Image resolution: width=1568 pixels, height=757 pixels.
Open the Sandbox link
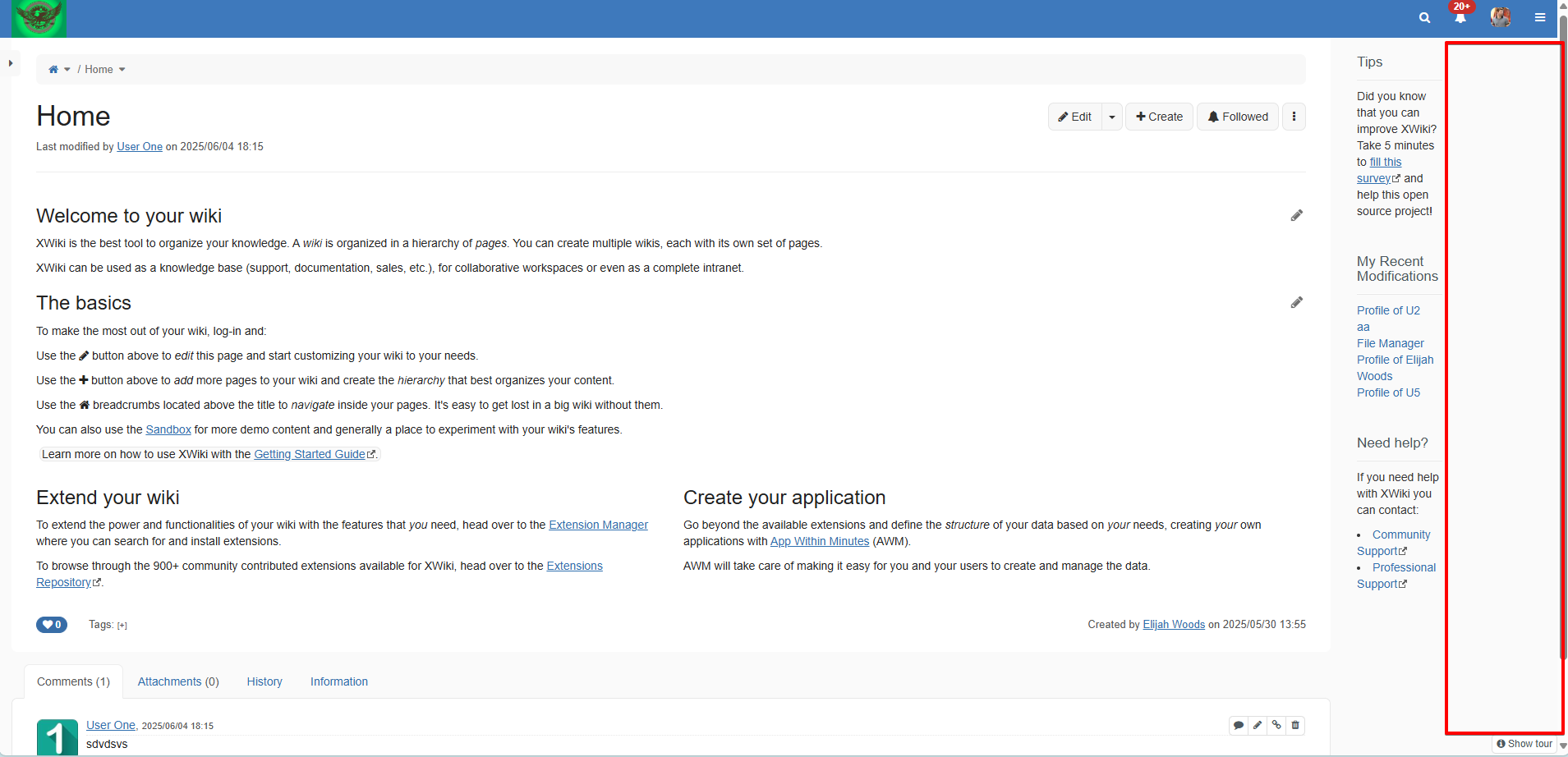[x=168, y=429]
